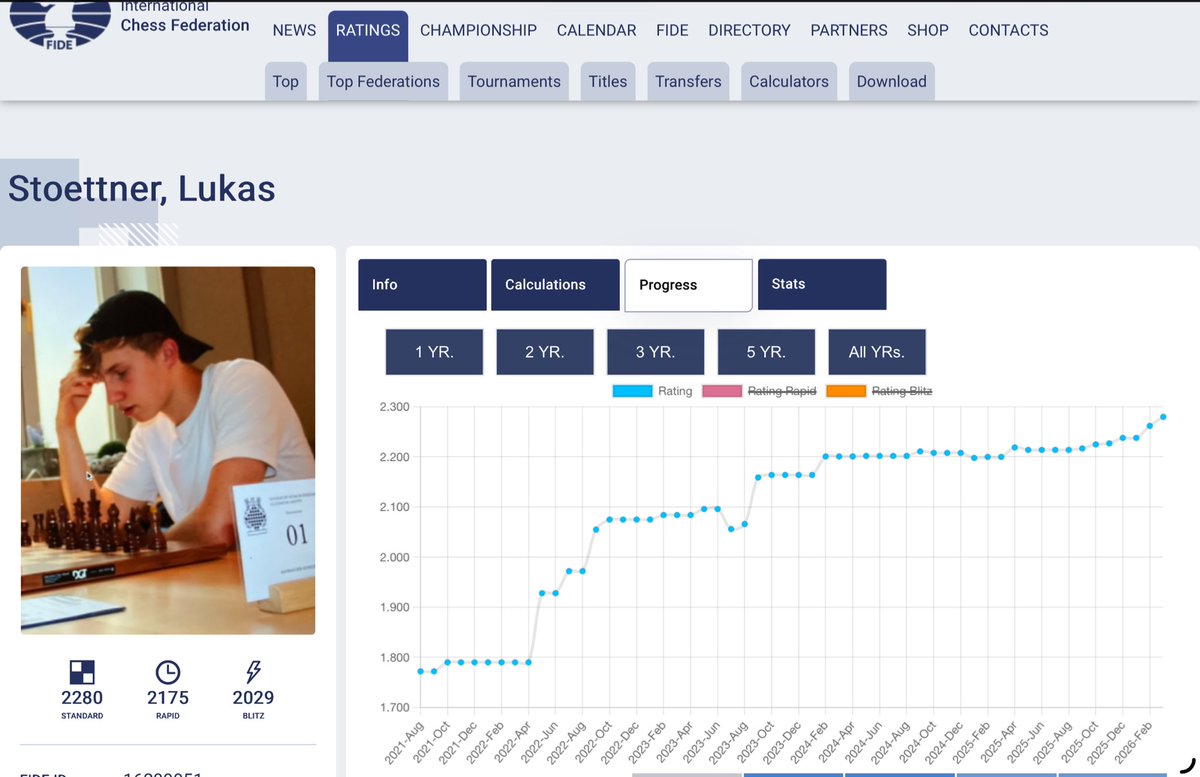The height and width of the screenshot is (777, 1200).
Task: Click the 1.800 y-axis label
Action: point(394,658)
